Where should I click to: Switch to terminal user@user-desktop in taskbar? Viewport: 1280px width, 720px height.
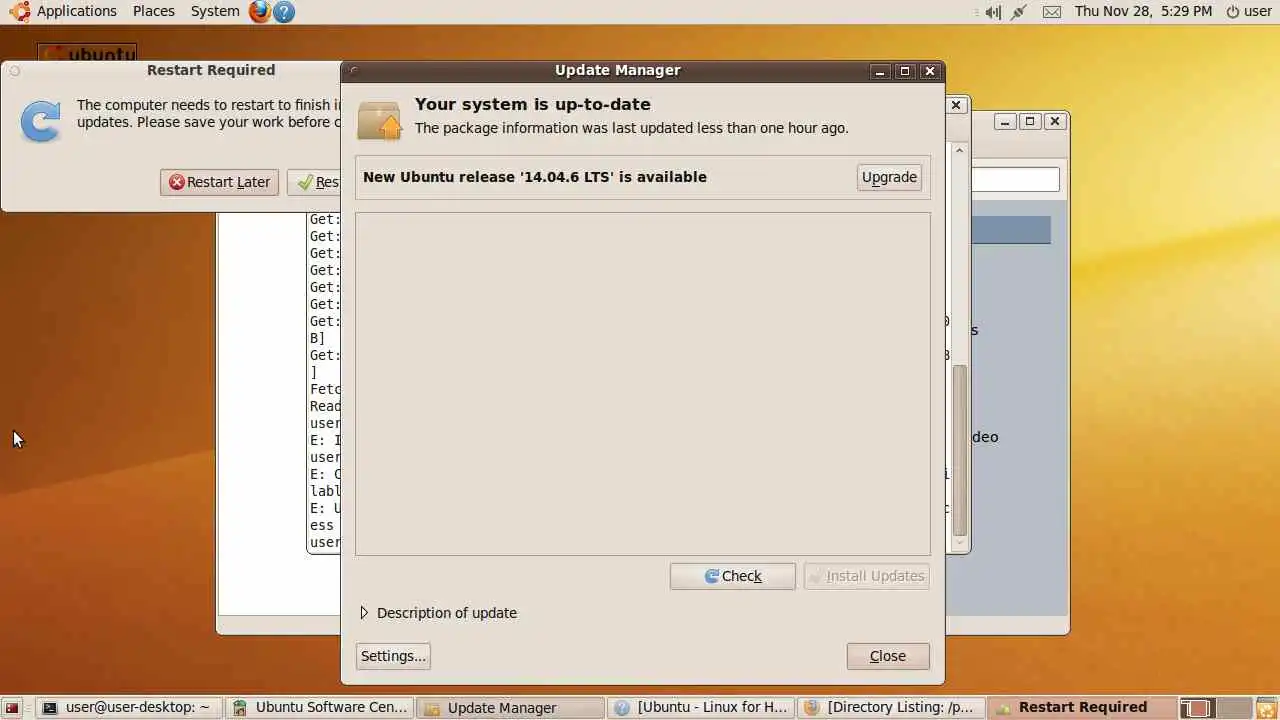pos(127,708)
